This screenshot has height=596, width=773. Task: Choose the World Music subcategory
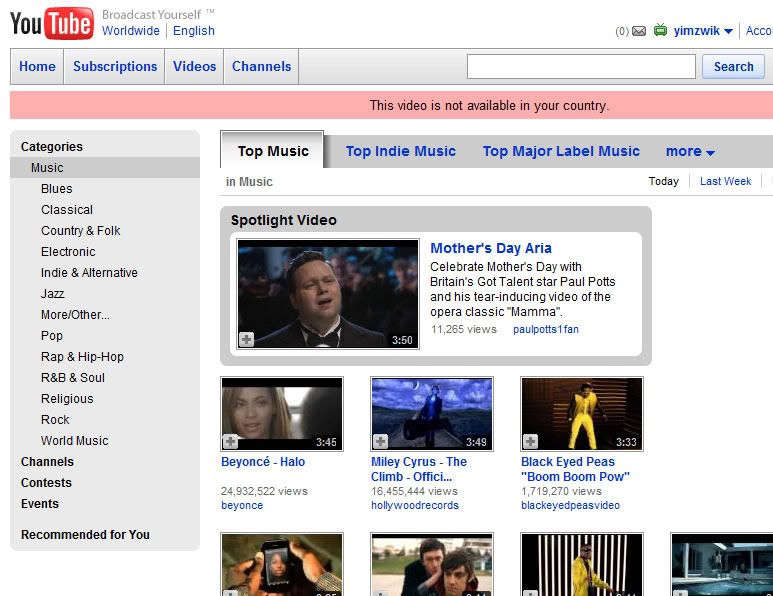click(x=75, y=441)
